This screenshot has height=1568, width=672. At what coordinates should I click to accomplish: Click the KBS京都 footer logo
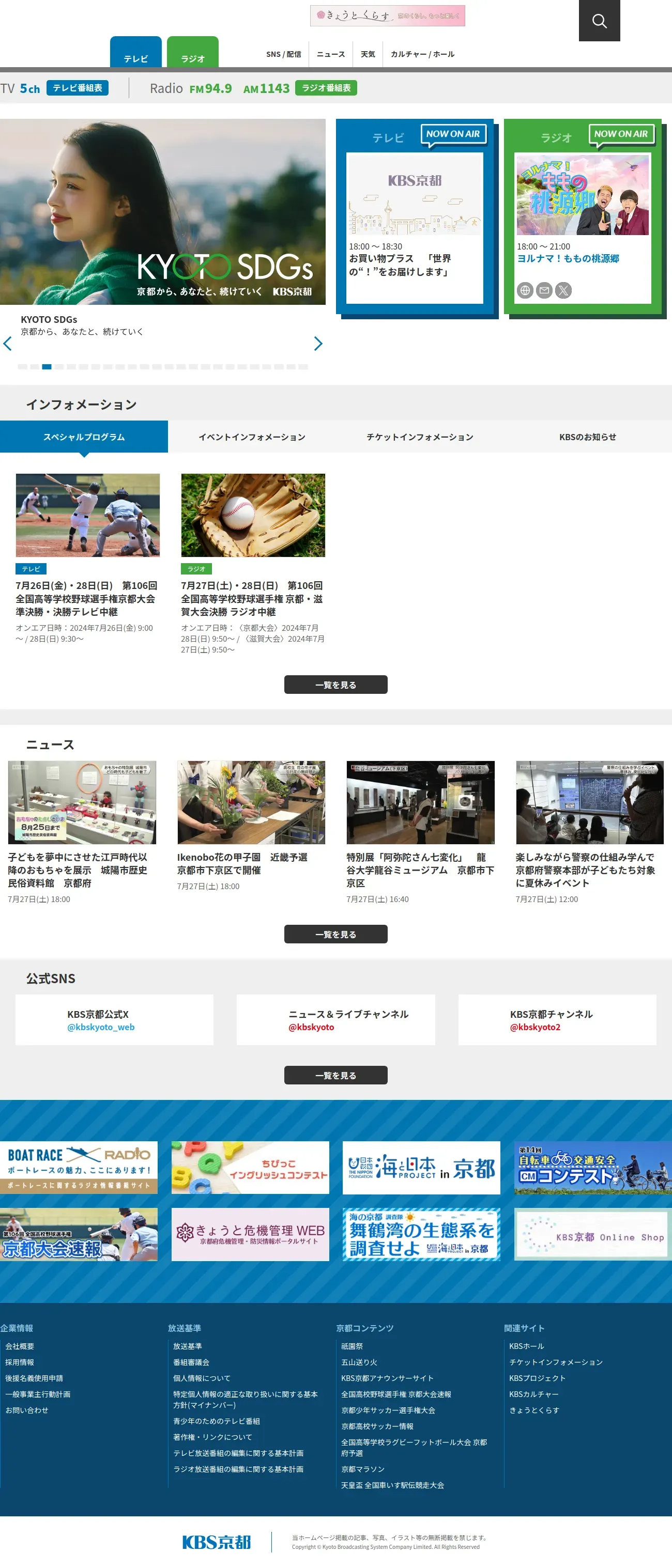click(x=216, y=1542)
